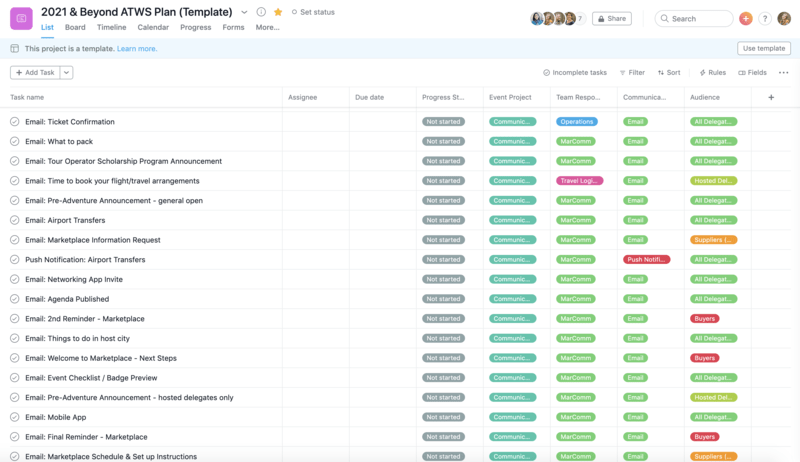Viewport: 800px width, 462px height.
Task: Open the project info circle icon
Action: tap(261, 12)
